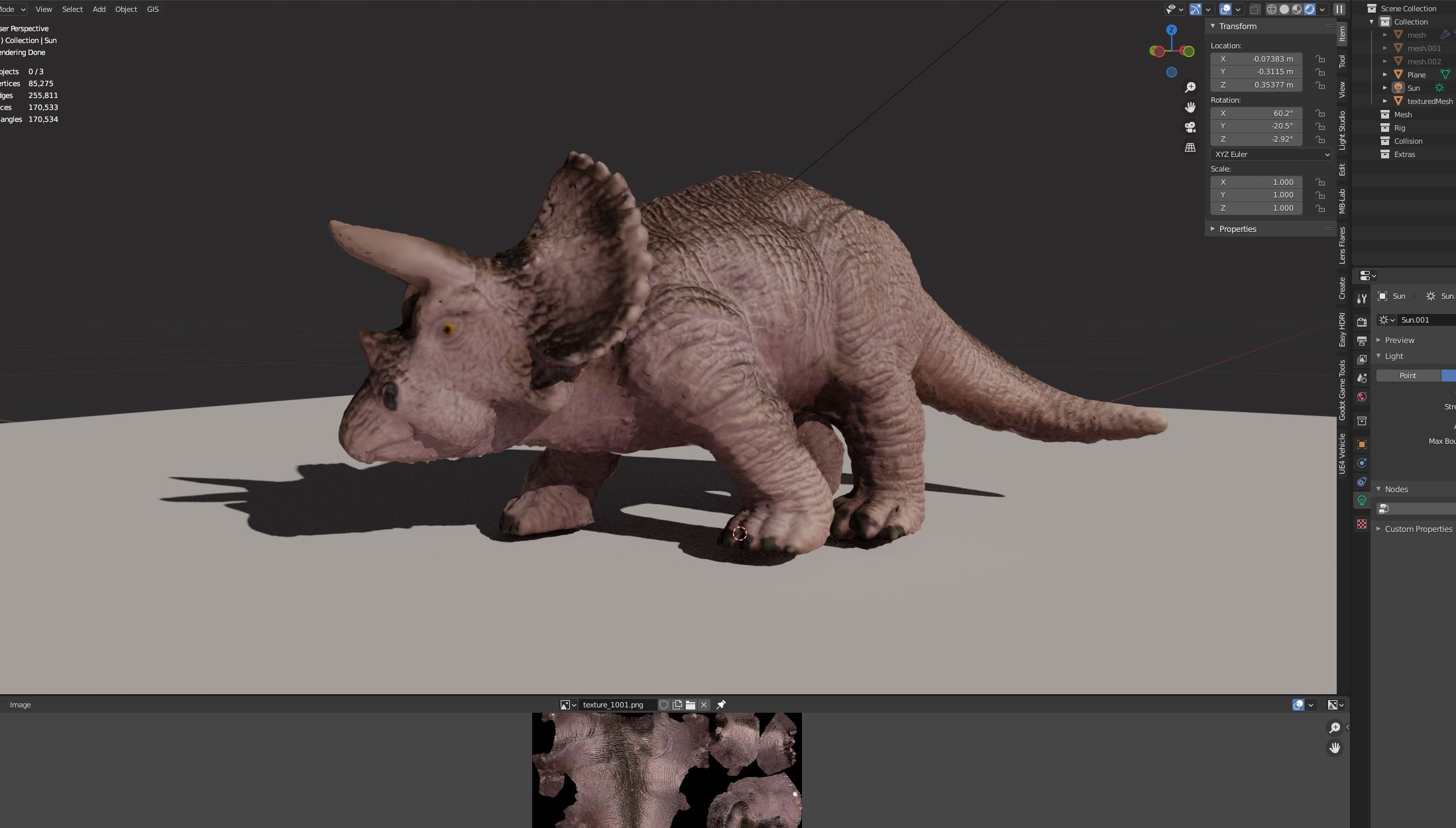Toggle the viewport gizmos display
The image size is (1456, 828).
1196,9
